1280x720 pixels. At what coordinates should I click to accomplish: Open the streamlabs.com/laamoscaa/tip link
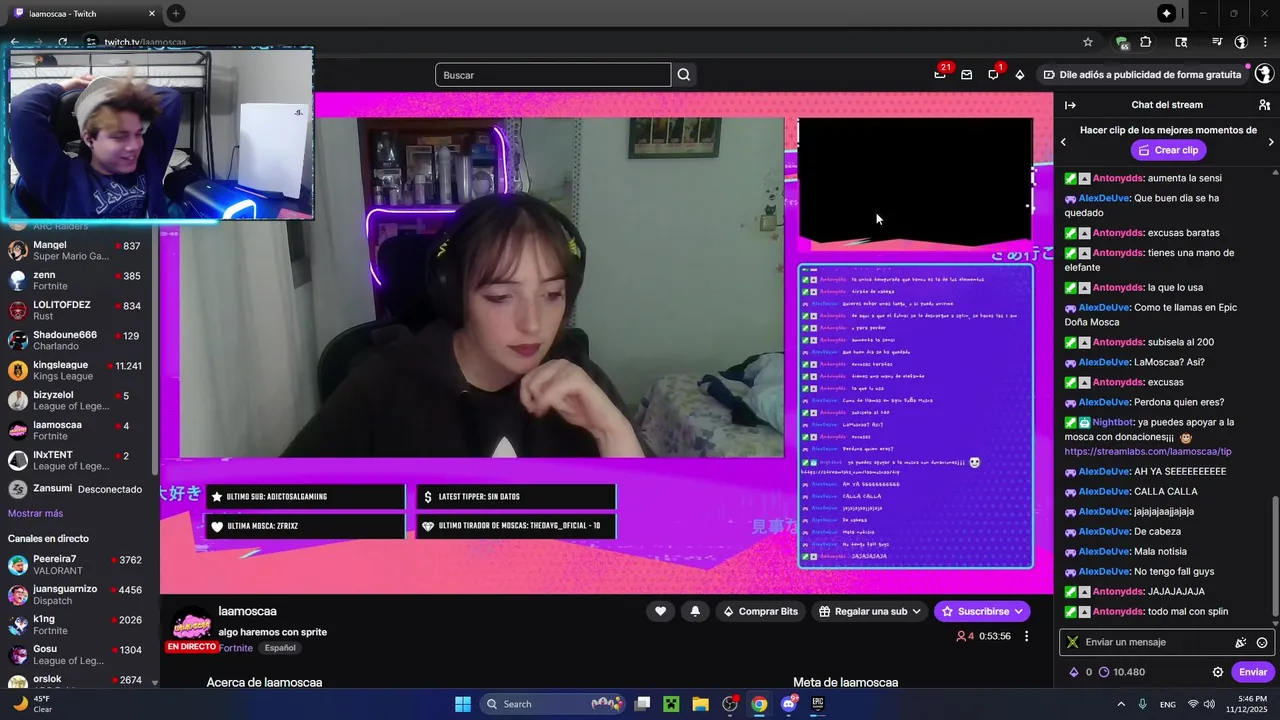1147,451
